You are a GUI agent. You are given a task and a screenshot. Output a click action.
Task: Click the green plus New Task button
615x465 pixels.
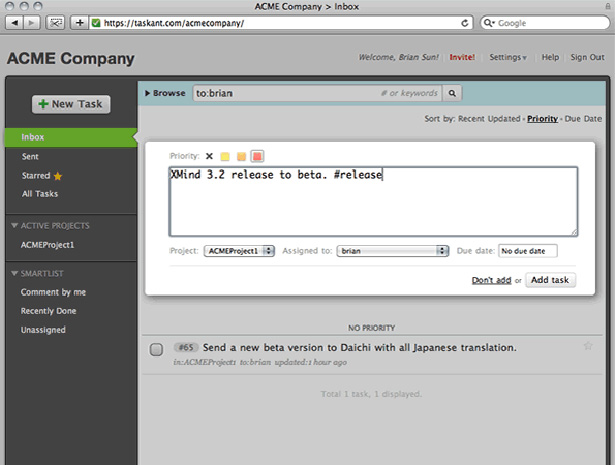[x=71, y=104]
